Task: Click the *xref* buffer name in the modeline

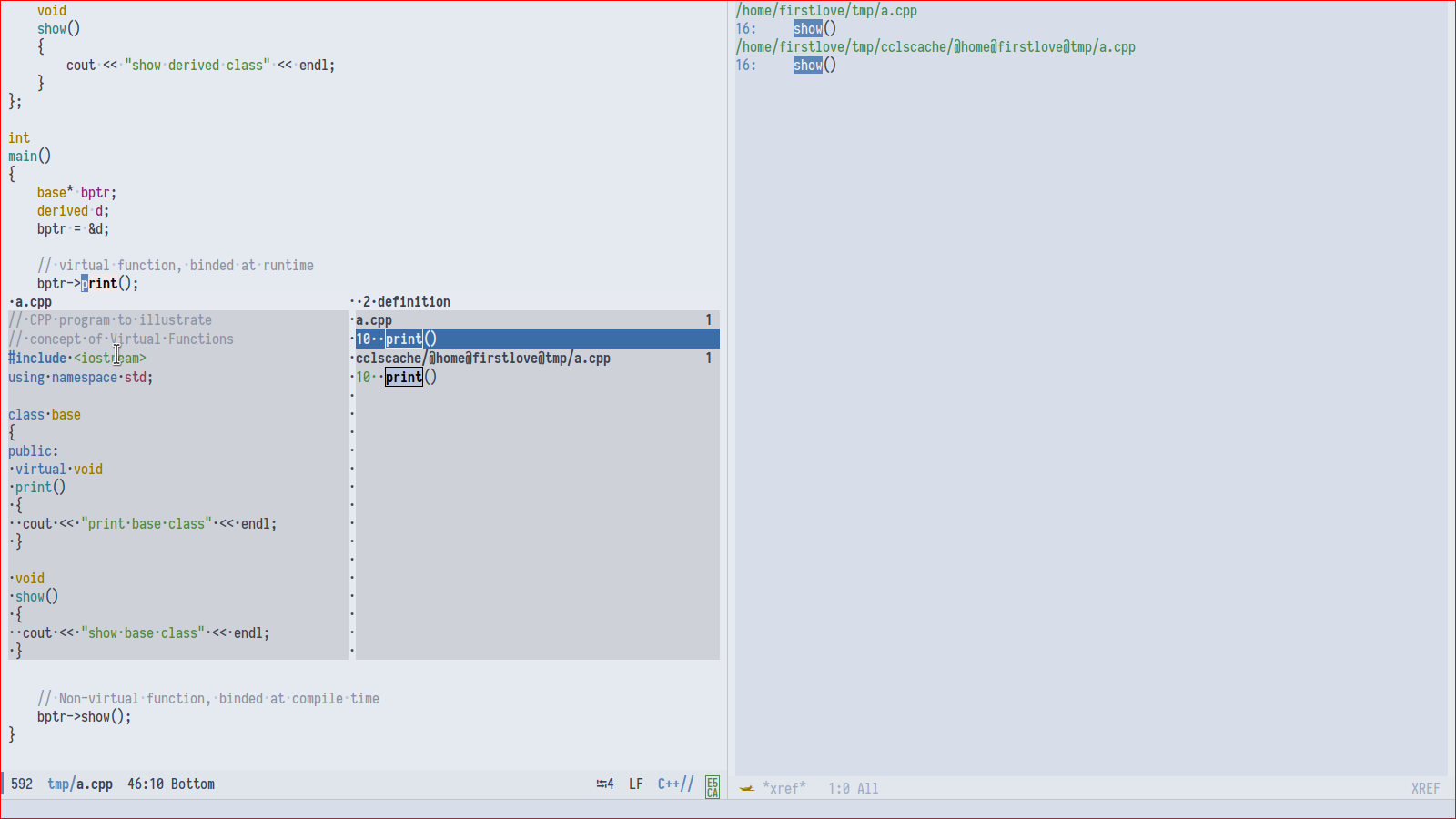Action: coord(784,788)
